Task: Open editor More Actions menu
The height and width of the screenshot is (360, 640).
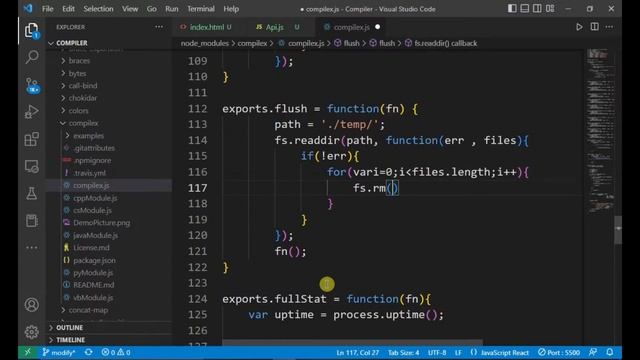Action: click(x=609, y=27)
